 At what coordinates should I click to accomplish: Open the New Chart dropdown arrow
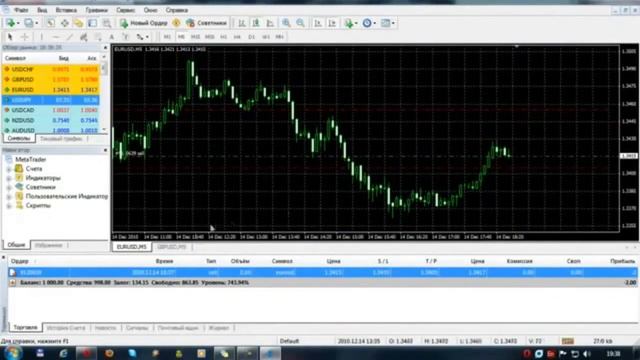click(18, 23)
